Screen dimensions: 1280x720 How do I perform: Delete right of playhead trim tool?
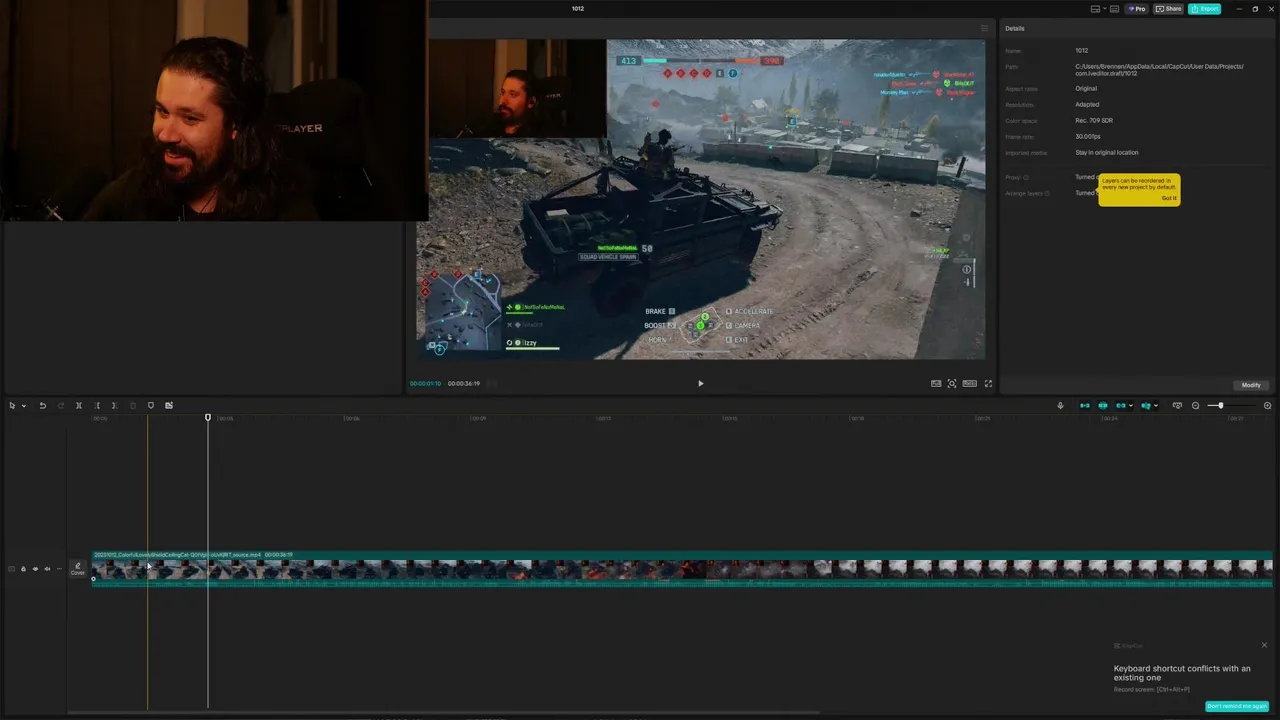coord(114,405)
